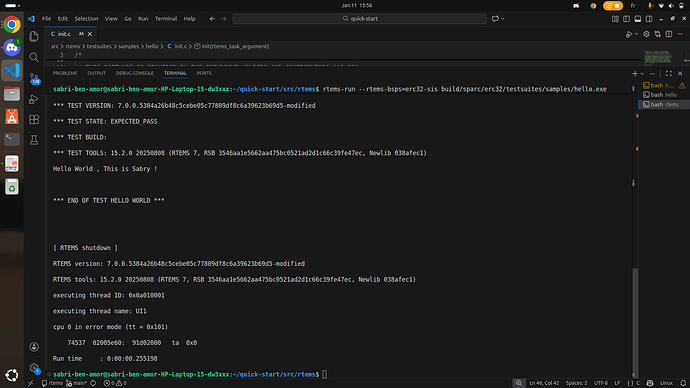Image resolution: width=690 pixels, height=388 pixels.
Task: Open the Edit menu
Action: 63,19
